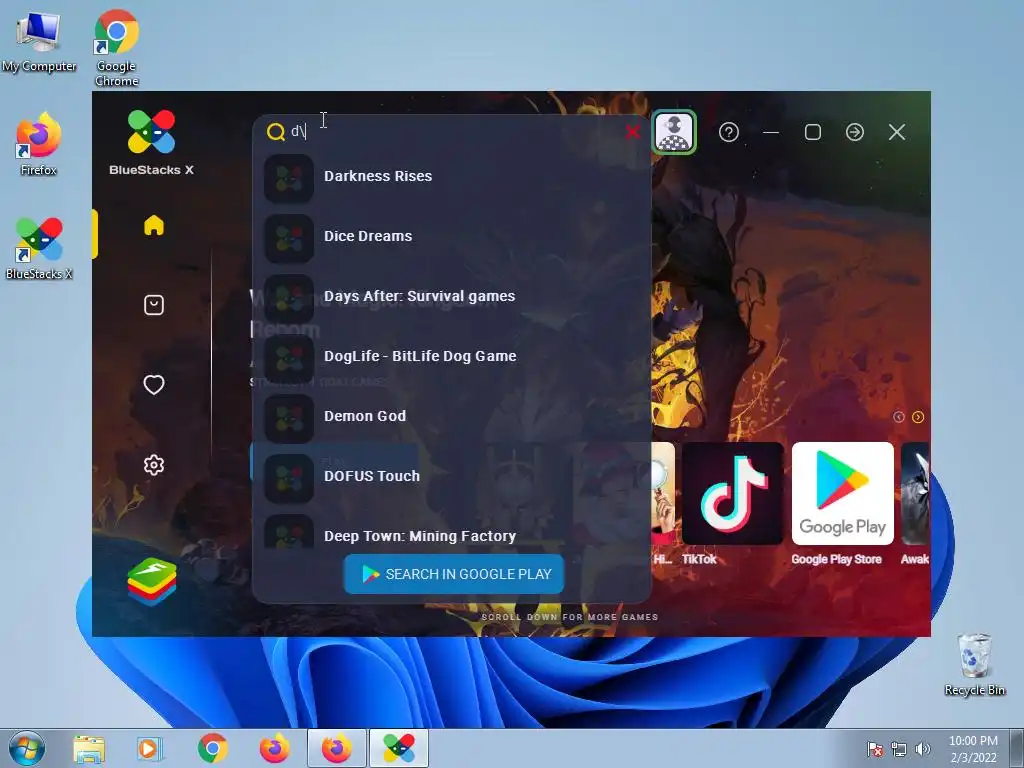This screenshot has height=768, width=1024.
Task: Click the Darkness Rises game icon
Action: coord(289,178)
